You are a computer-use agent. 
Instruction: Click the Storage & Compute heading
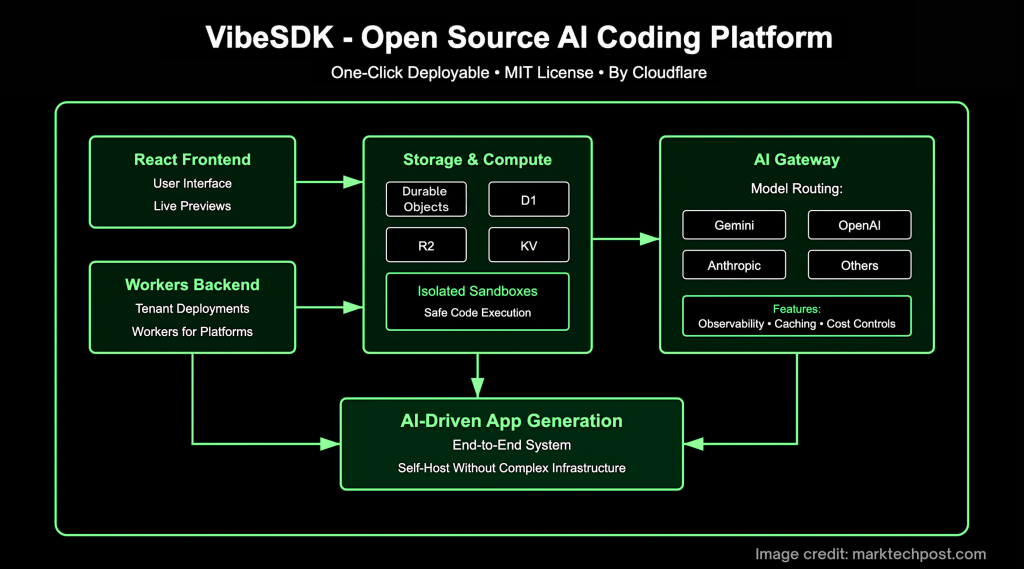477,160
